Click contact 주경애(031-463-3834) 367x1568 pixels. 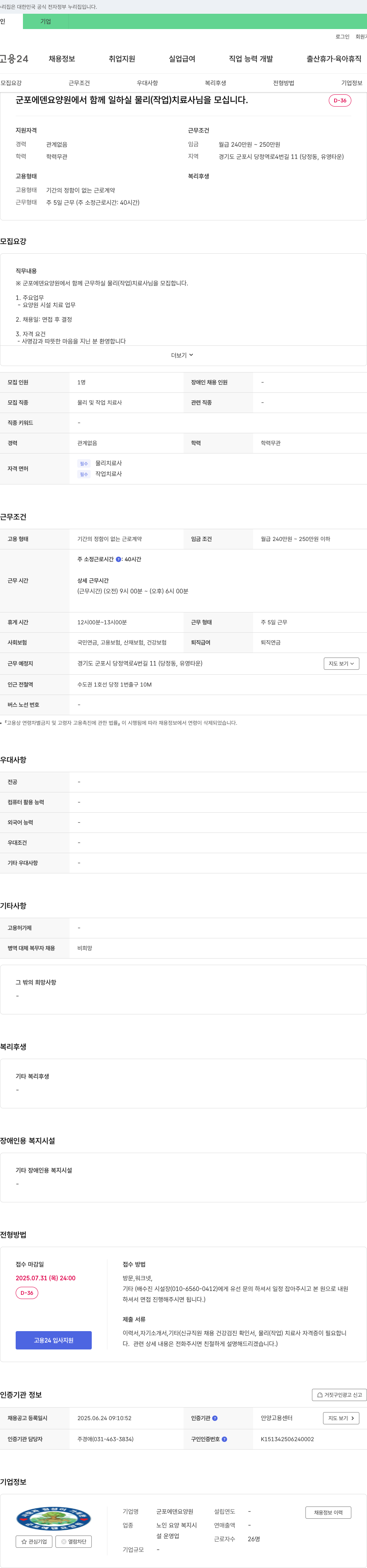105,1439
